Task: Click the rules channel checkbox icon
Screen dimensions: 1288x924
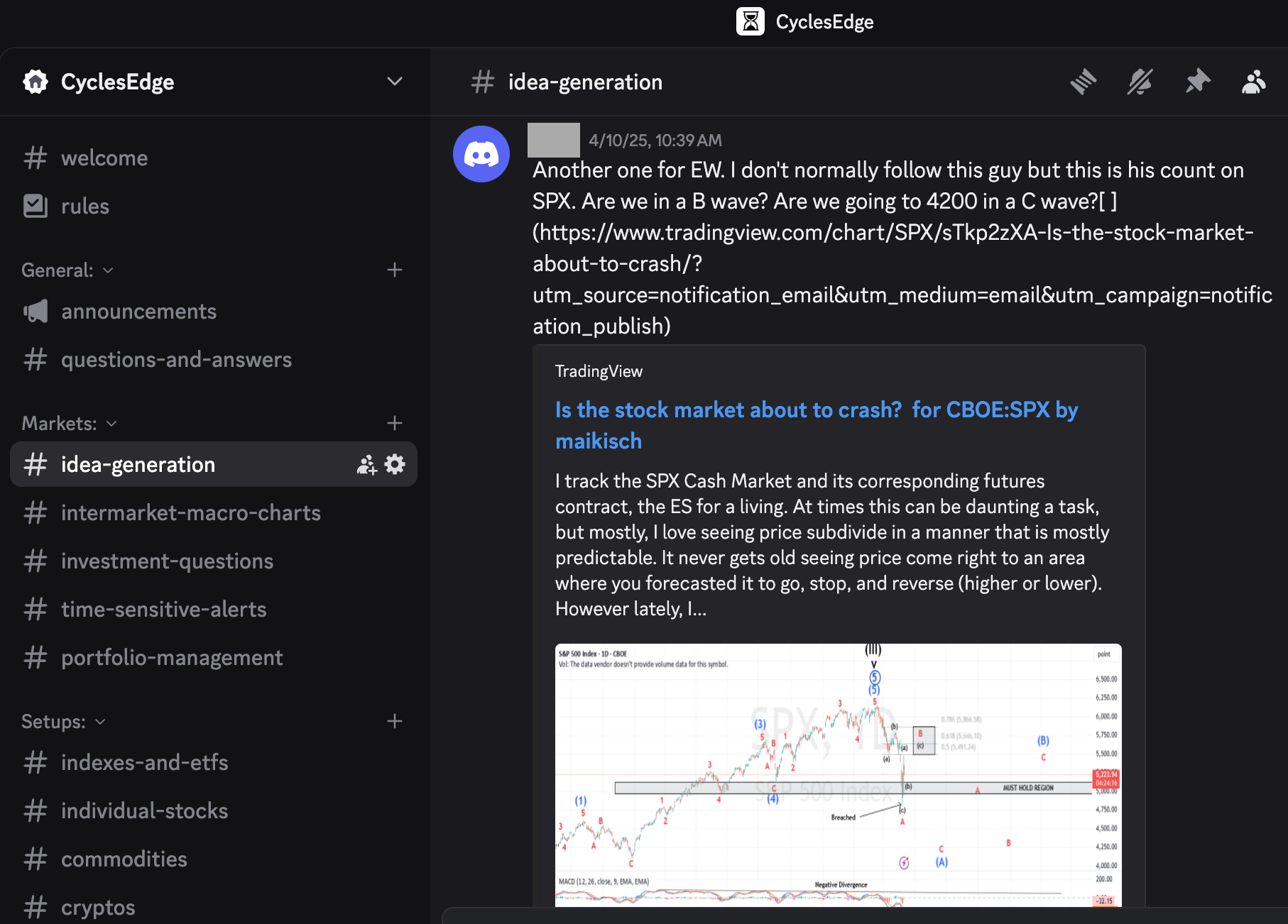Action: click(x=36, y=206)
